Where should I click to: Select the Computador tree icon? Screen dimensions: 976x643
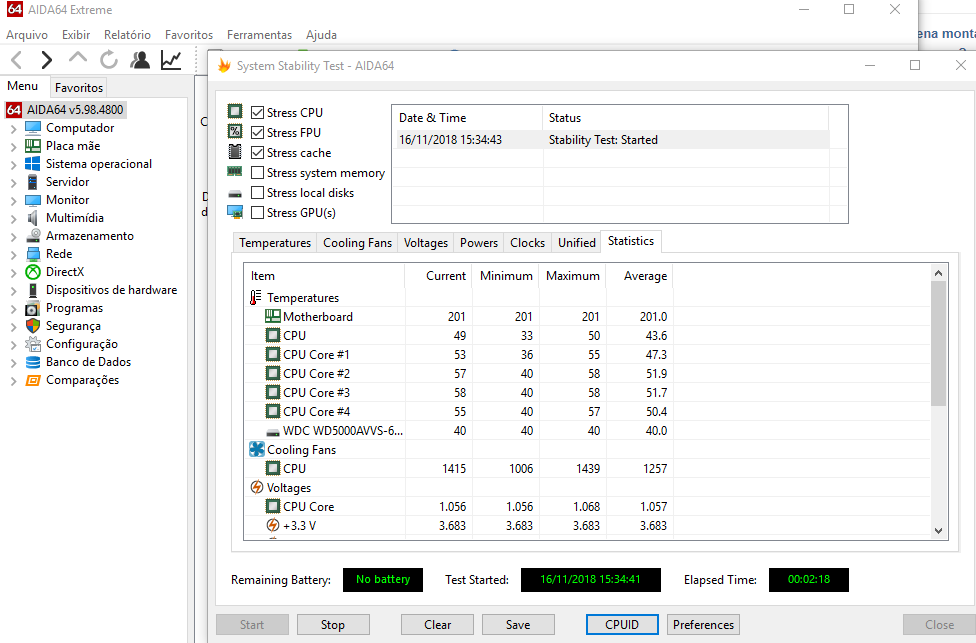(x=33, y=128)
